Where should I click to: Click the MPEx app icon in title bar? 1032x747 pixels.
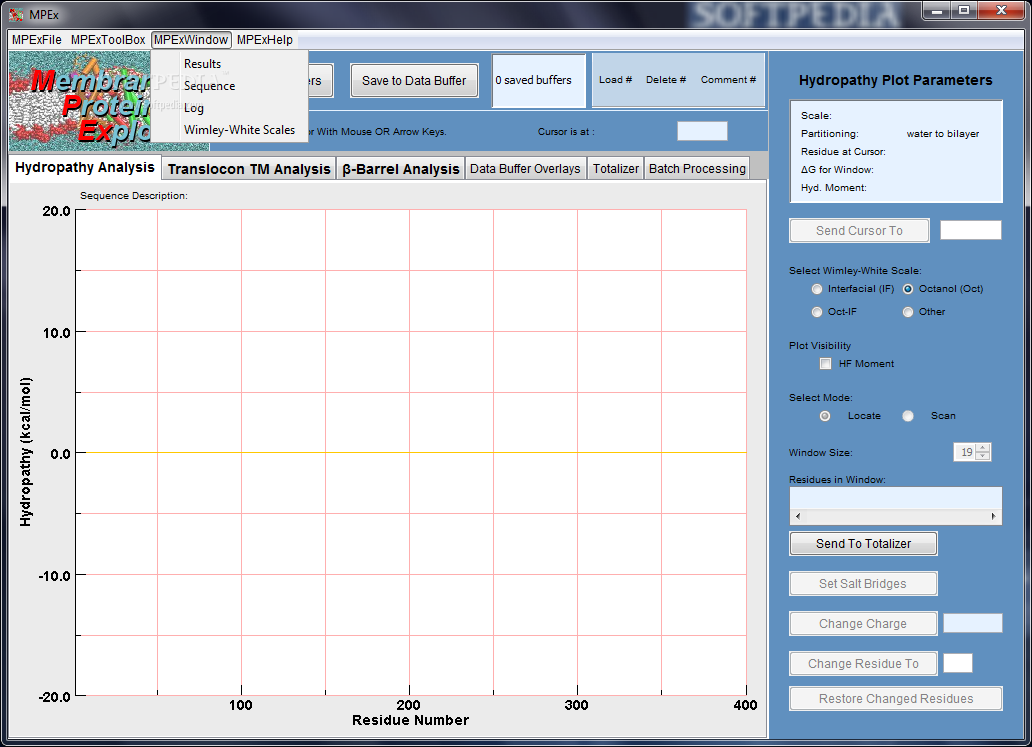tap(16, 14)
